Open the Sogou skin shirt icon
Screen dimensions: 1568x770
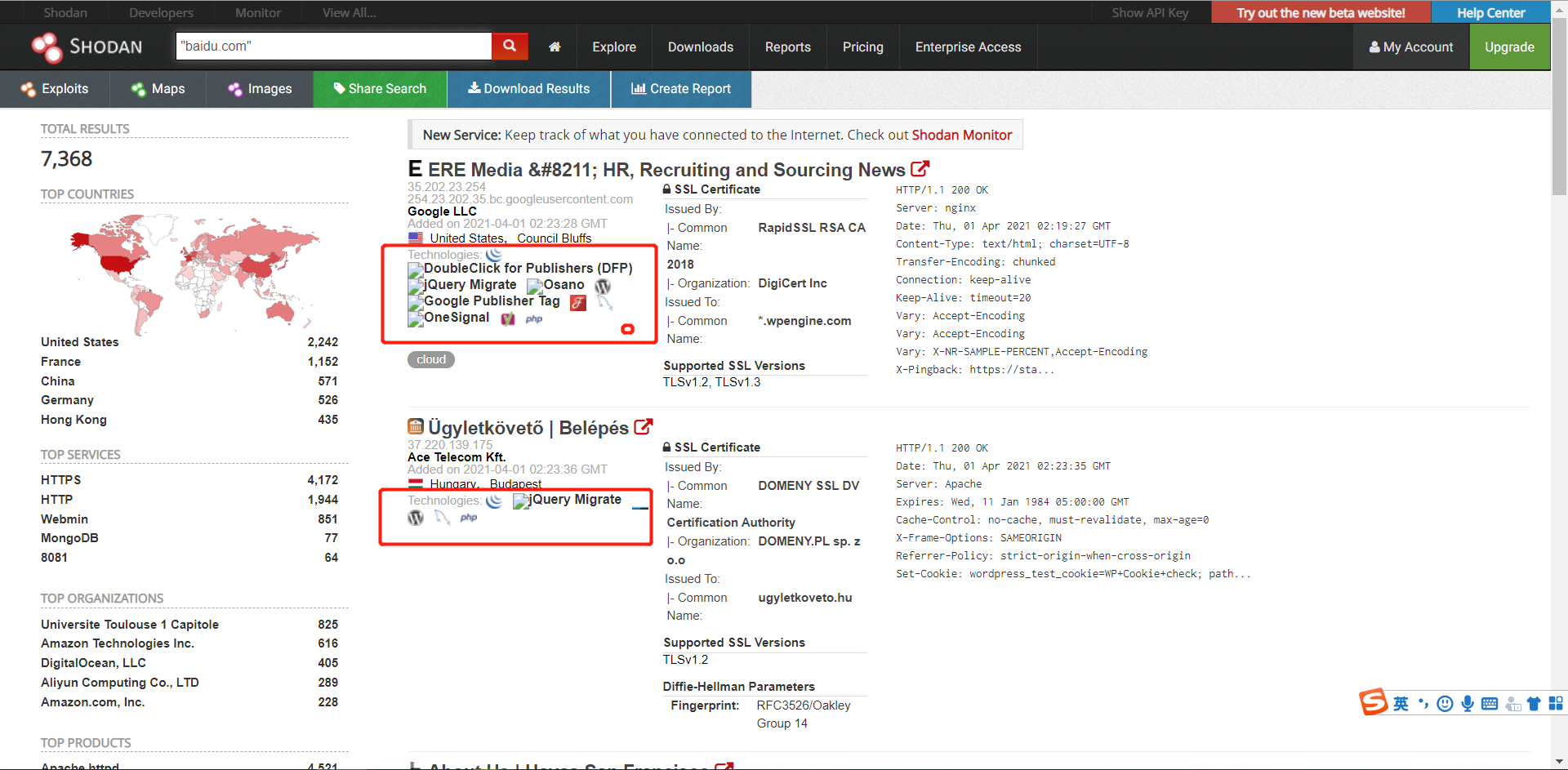[x=1534, y=704]
